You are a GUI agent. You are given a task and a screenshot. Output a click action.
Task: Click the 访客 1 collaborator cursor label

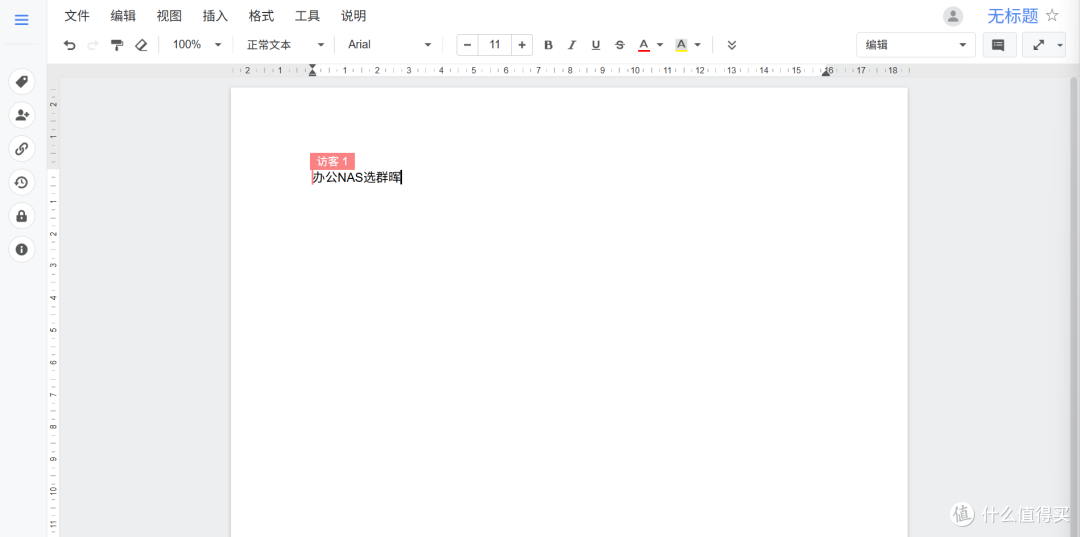(x=332, y=161)
